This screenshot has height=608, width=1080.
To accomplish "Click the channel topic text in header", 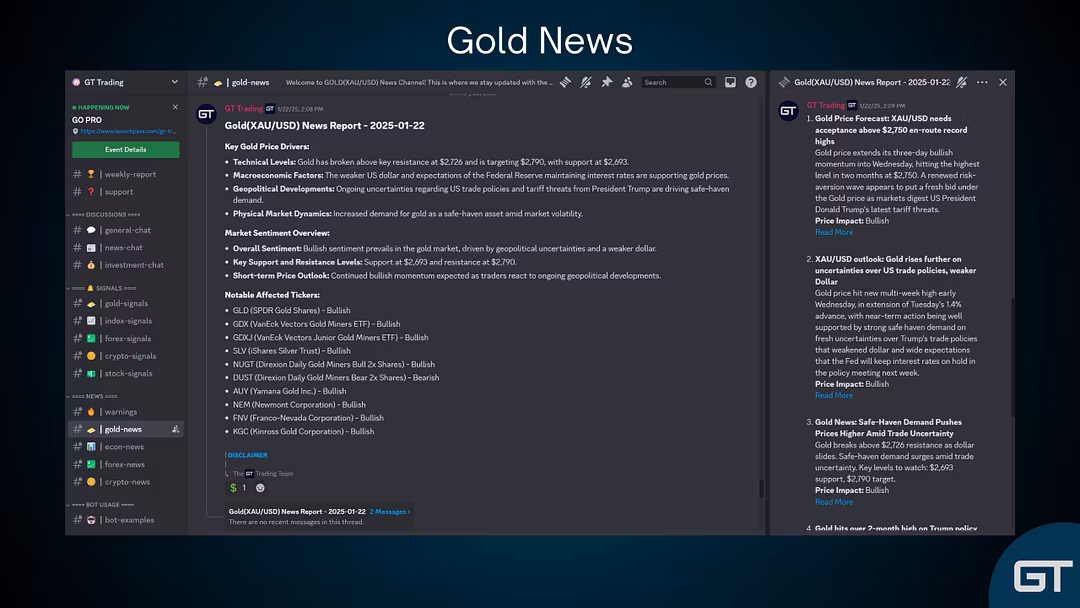I will pos(419,82).
